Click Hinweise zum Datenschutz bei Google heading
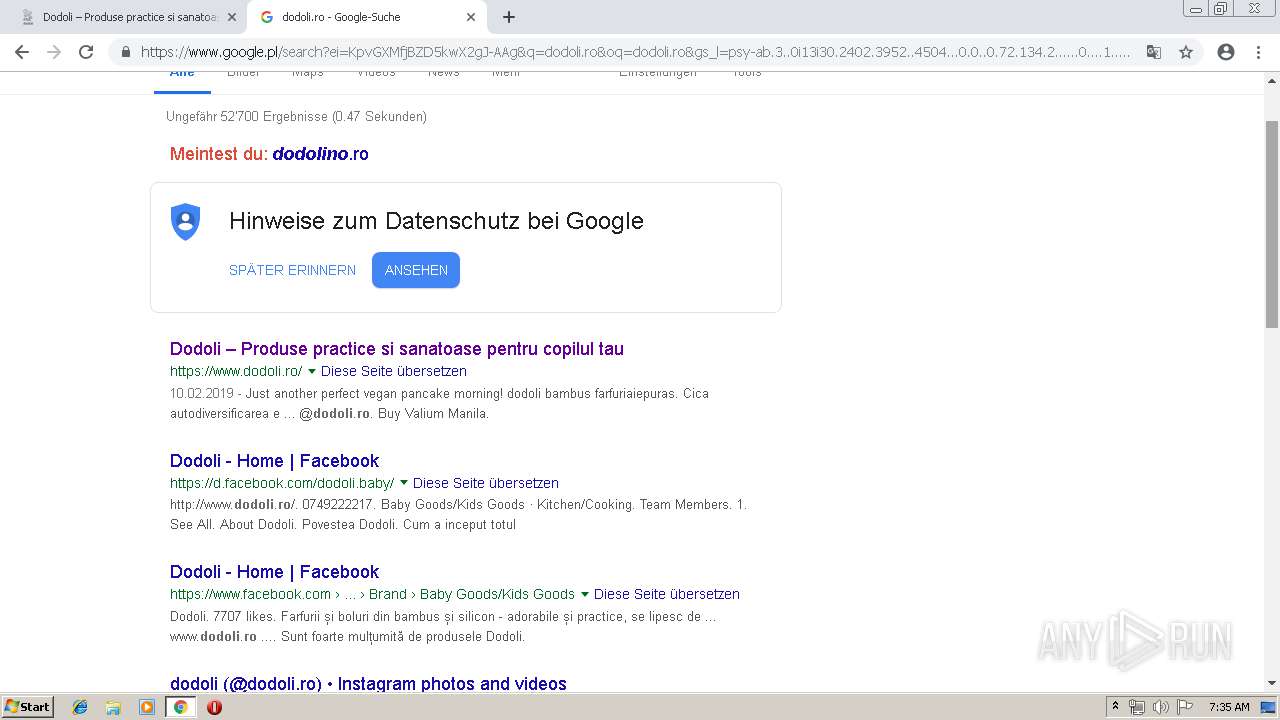This screenshot has width=1280, height=720. pos(436,221)
